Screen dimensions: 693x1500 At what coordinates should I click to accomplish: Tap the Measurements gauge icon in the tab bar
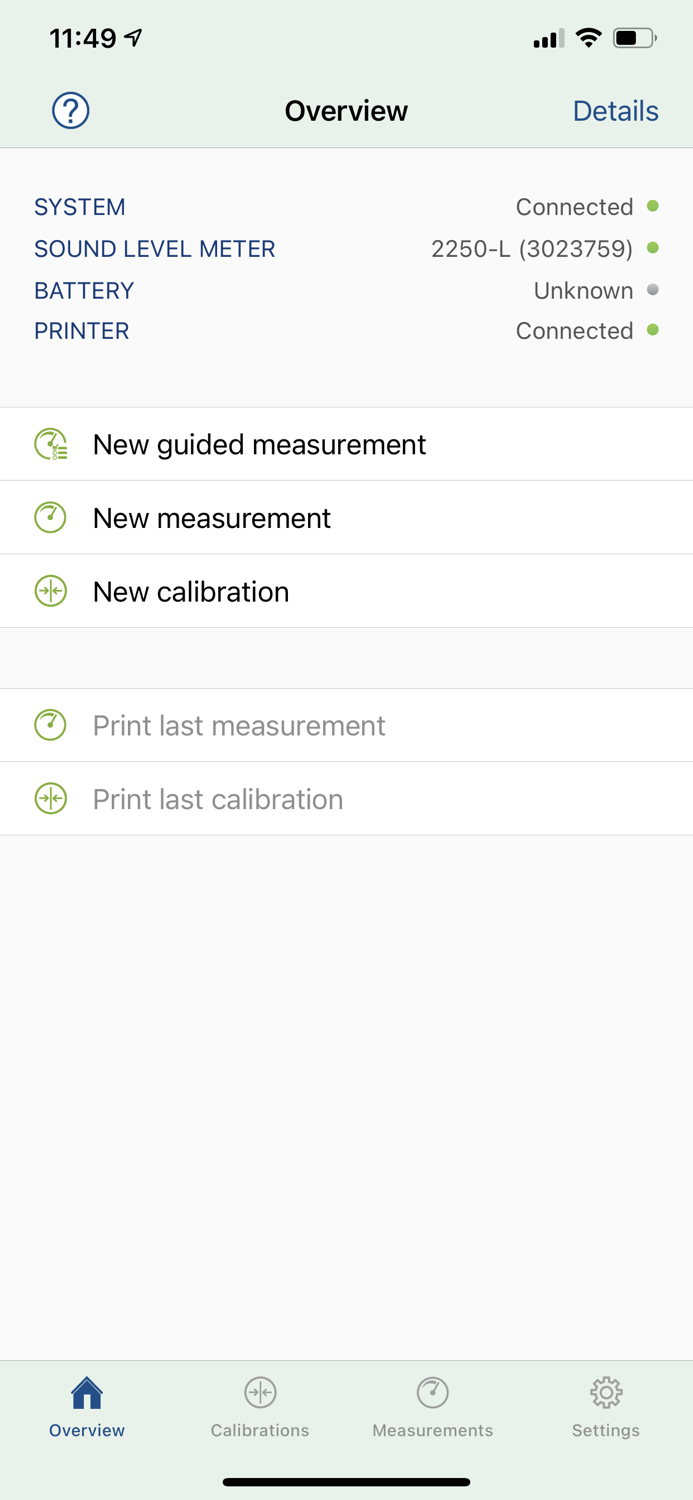[432, 1391]
